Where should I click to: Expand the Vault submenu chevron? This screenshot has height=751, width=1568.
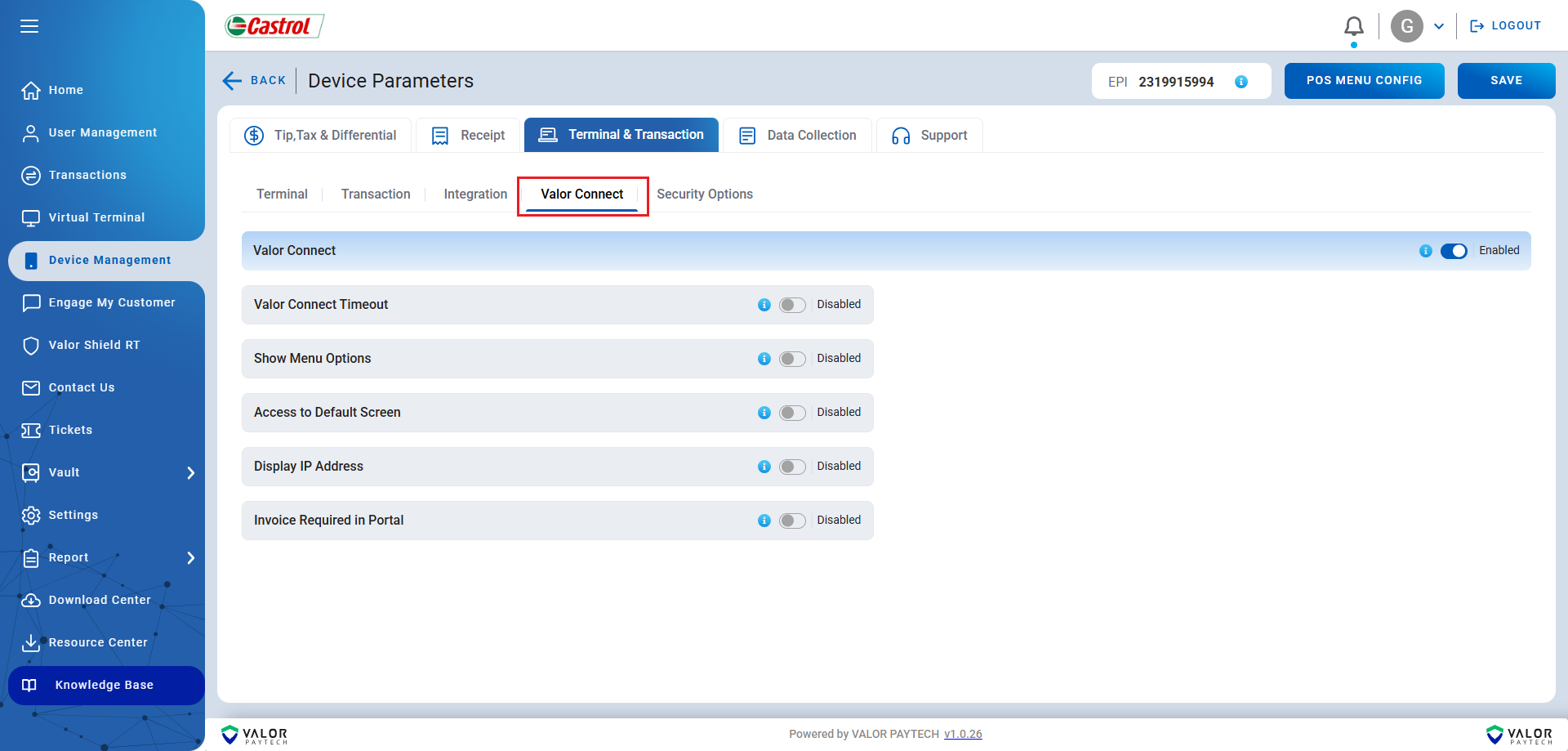190,472
